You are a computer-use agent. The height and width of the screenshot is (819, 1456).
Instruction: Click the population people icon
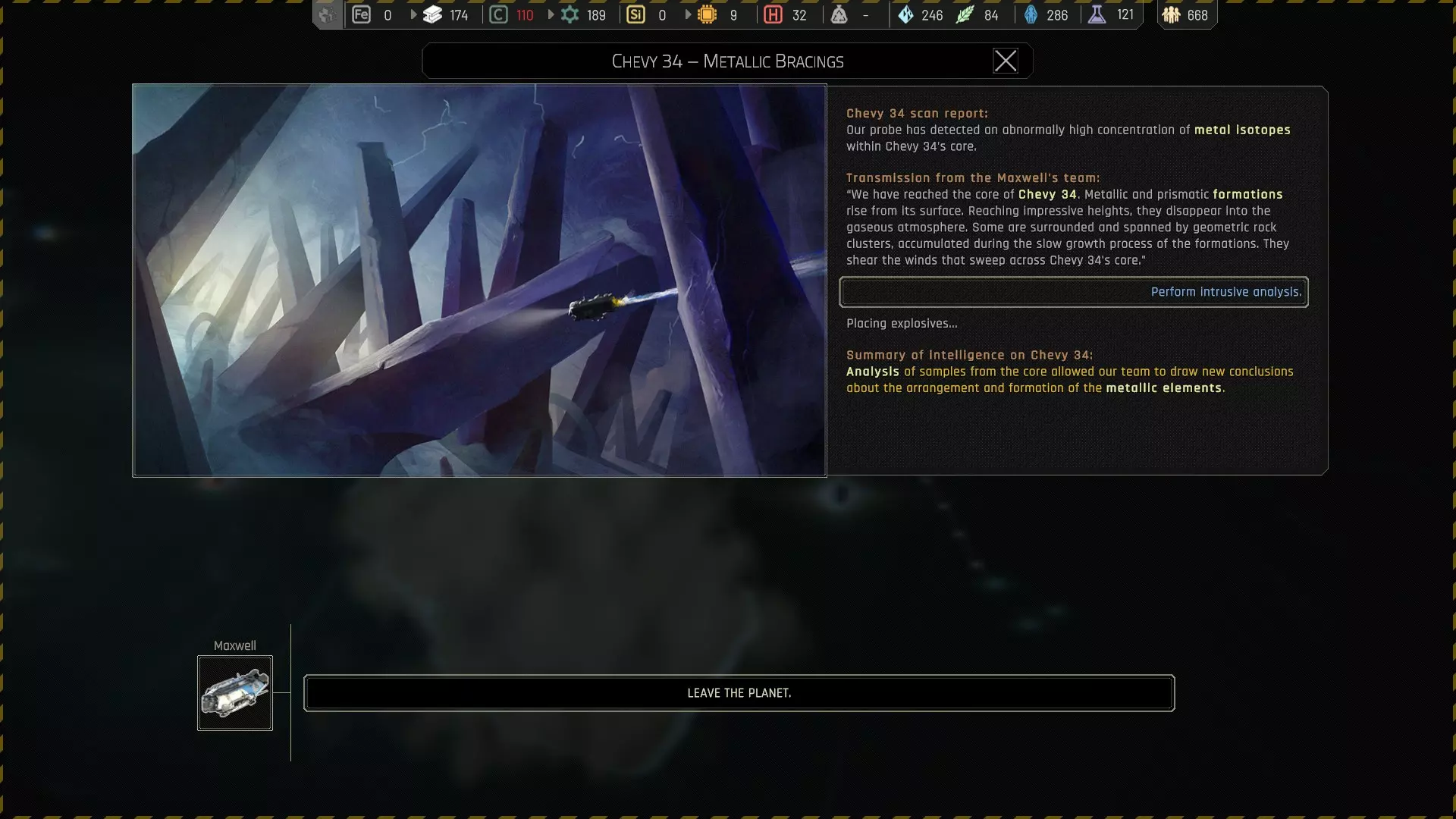(x=1171, y=14)
